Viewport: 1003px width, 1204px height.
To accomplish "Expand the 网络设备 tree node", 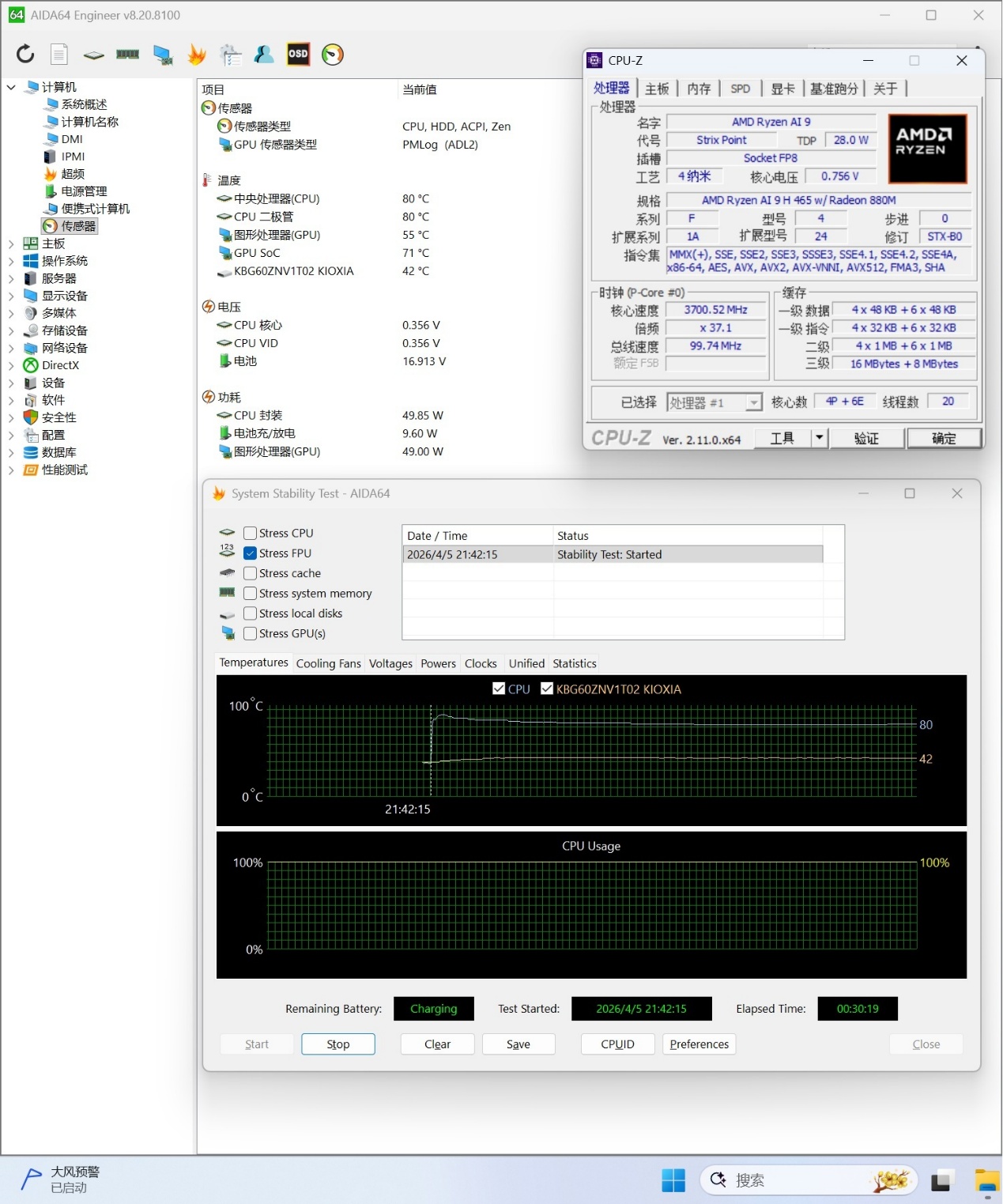I will tap(11, 348).
